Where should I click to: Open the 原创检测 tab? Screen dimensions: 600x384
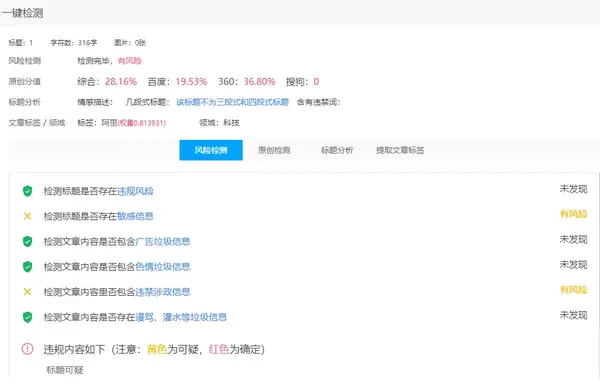tap(274, 150)
